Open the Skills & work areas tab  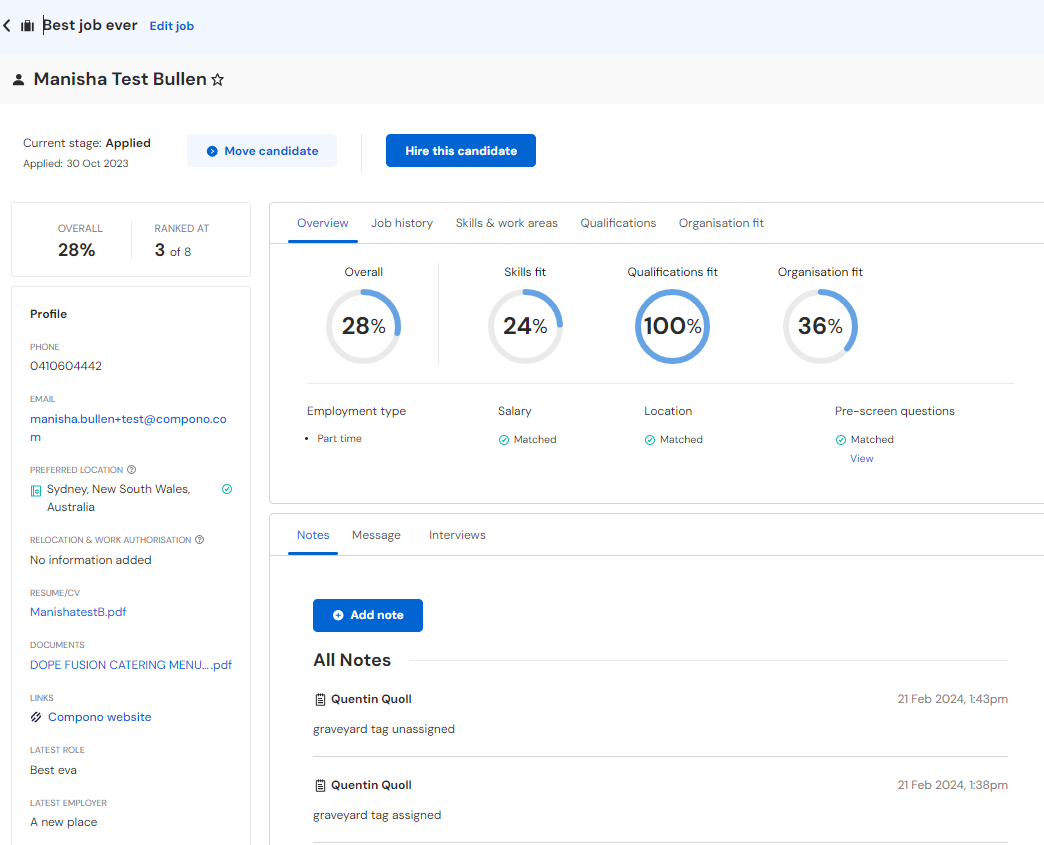507,223
